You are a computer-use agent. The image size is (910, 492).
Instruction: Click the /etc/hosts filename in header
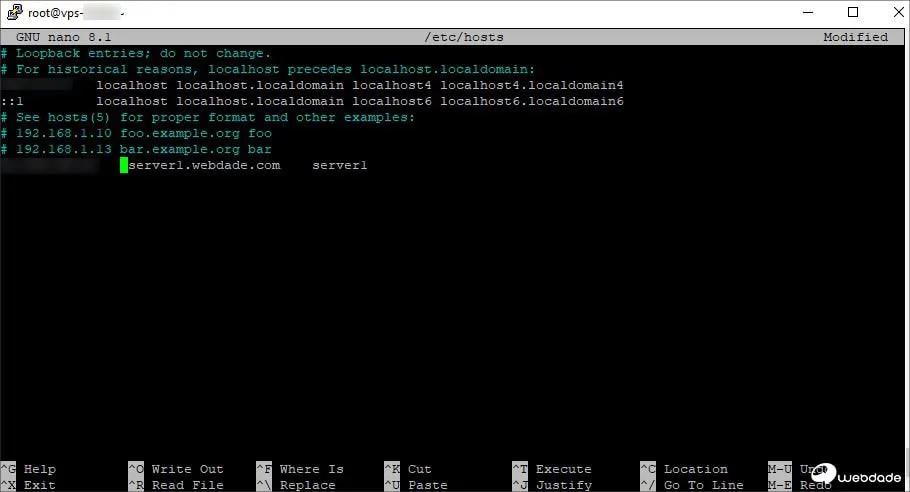click(x=464, y=37)
